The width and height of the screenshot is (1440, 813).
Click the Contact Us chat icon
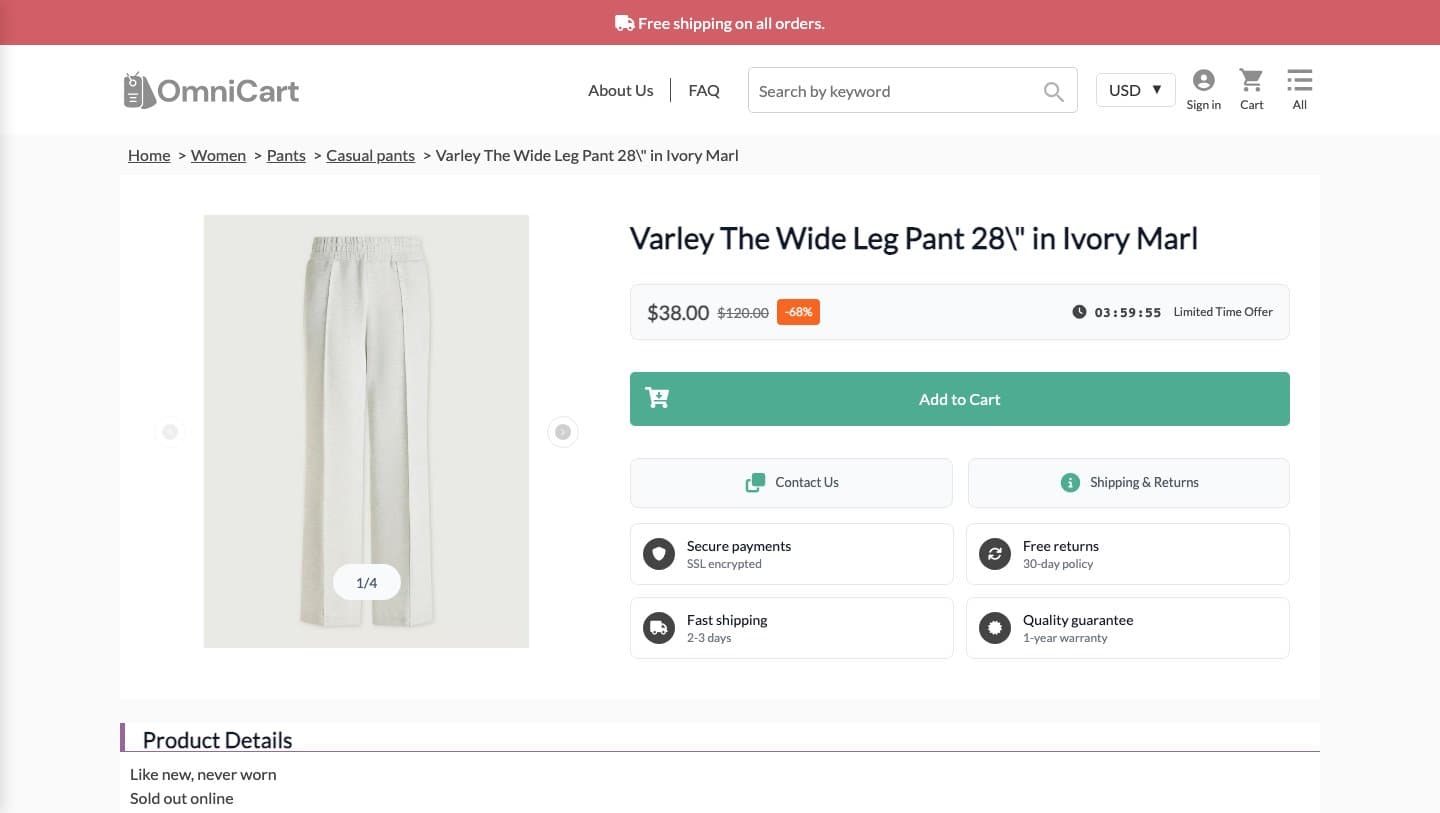coord(755,483)
